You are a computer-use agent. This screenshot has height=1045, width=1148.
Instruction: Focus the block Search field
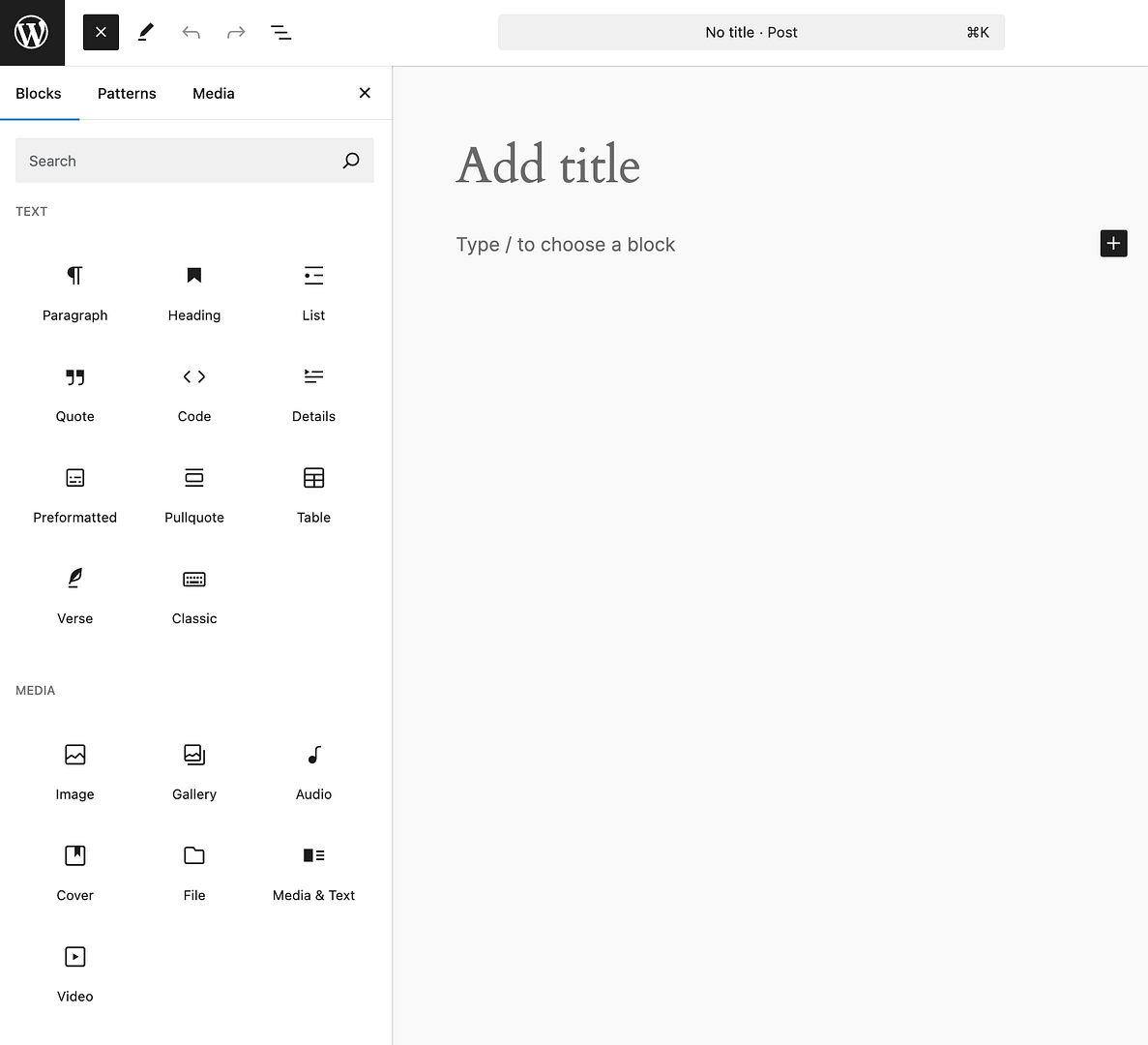(179, 161)
